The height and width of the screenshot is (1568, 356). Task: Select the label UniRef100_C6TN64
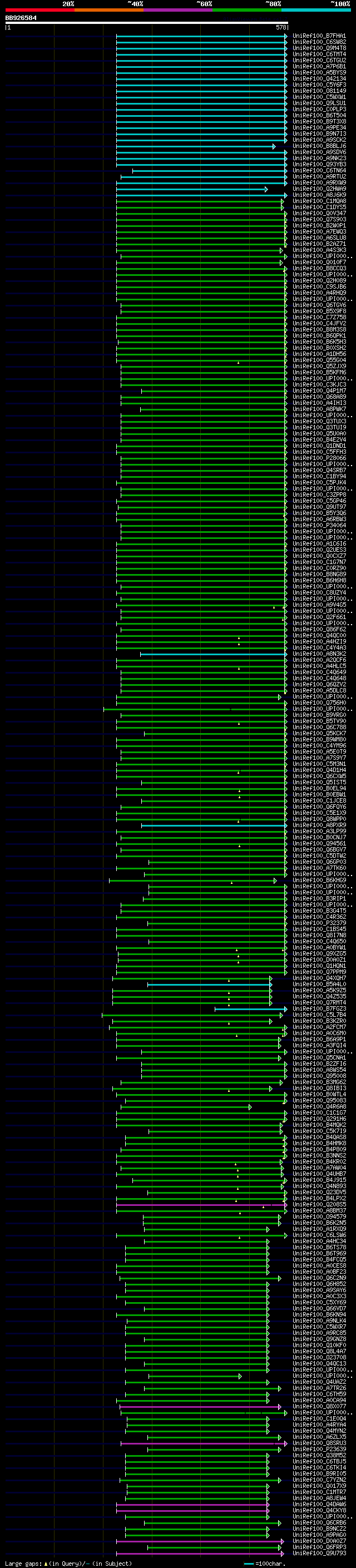pyautogui.click(x=319, y=170)
